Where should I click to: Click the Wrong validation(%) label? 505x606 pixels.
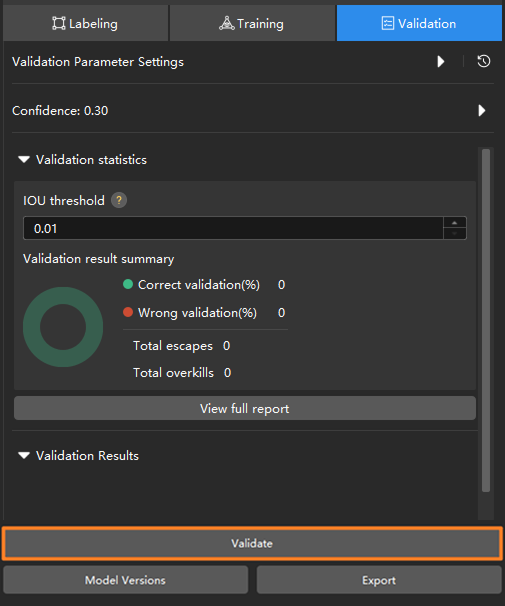point(197,313)
